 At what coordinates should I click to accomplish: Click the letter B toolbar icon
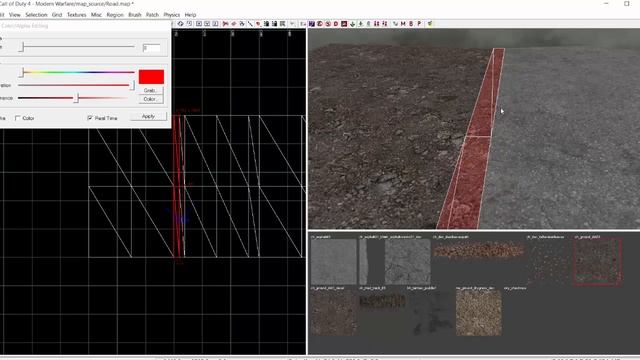(411, 24)
